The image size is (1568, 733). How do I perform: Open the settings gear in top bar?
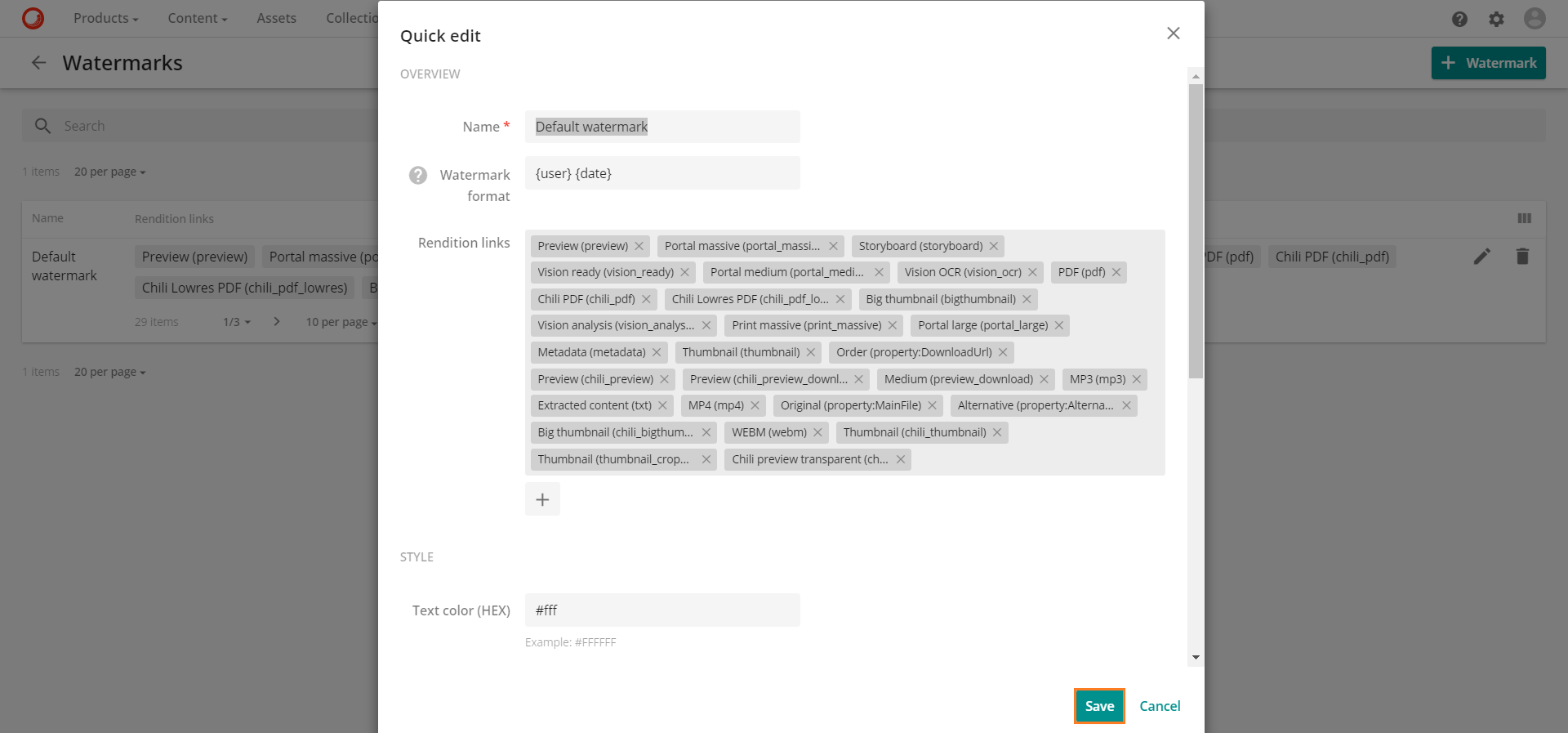(x=1496, y=19)
